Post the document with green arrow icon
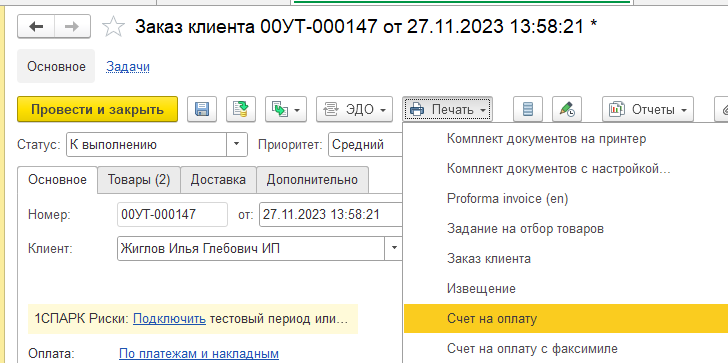728x363 pixels. point(240,110)
